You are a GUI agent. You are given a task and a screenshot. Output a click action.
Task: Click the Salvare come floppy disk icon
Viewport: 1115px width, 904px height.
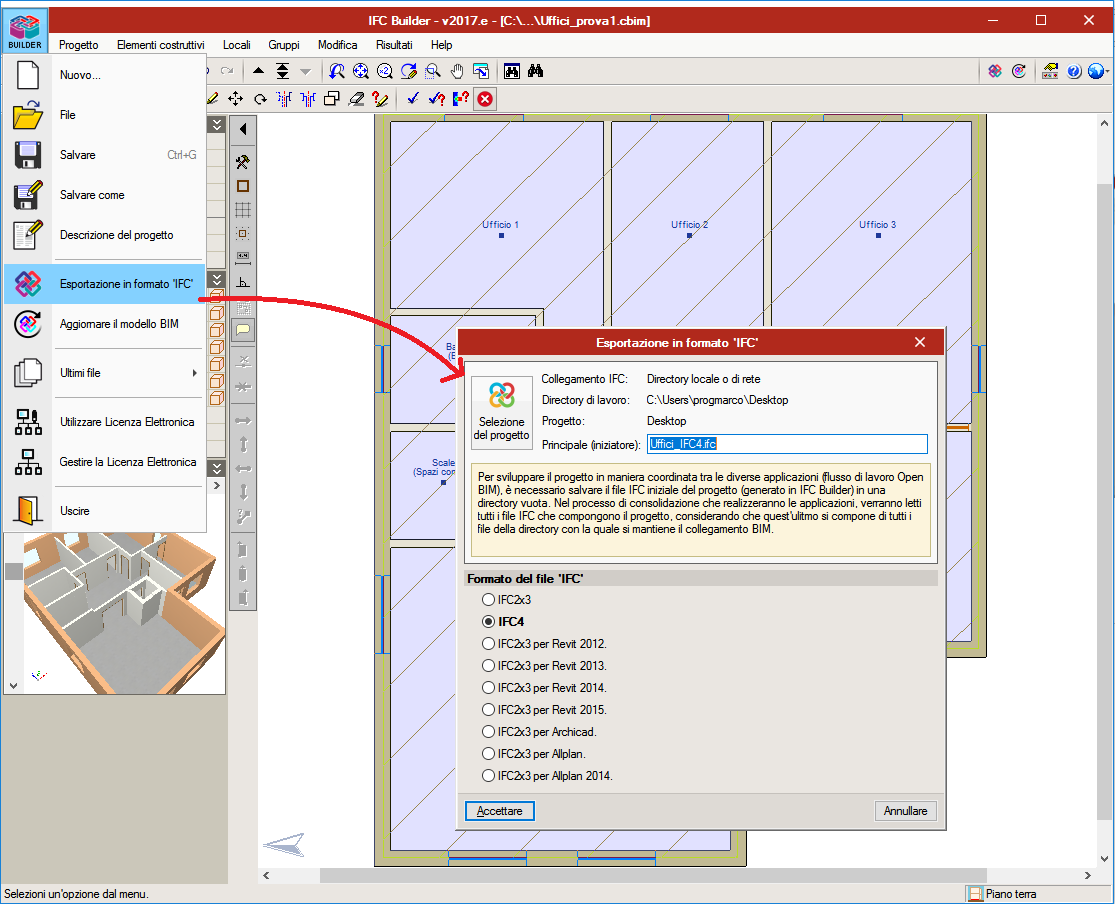tap(28, 195)
